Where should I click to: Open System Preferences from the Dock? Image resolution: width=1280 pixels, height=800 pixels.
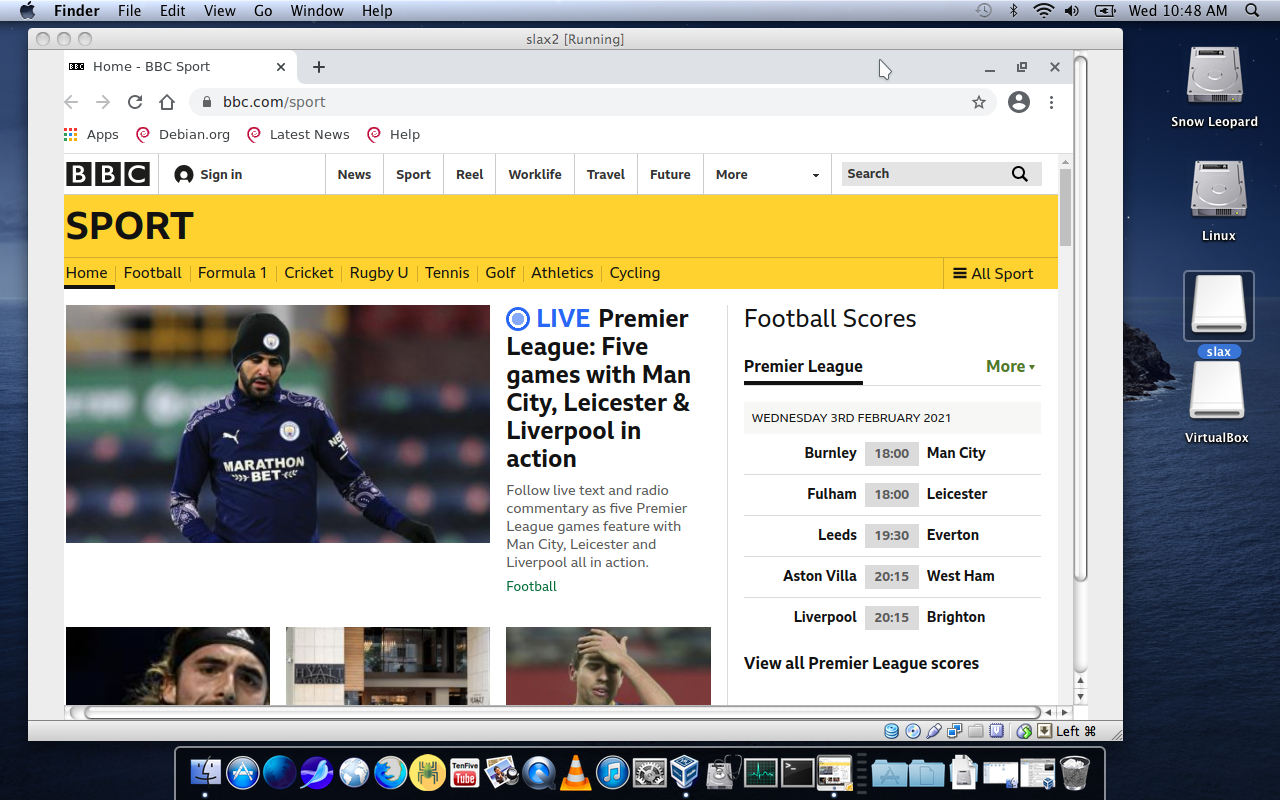(x=649, y=772)
